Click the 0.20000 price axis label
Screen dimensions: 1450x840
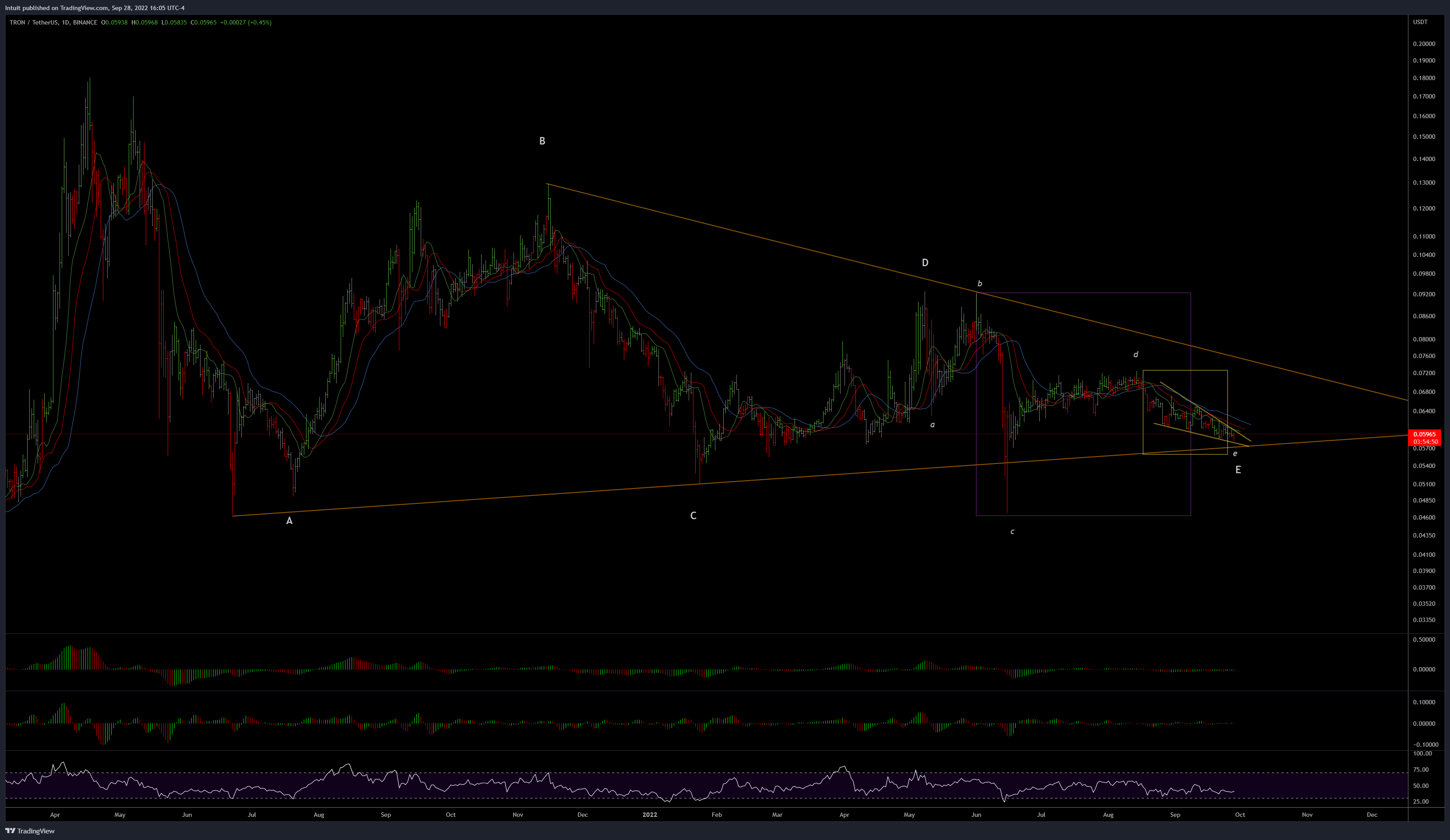pos(1424,44)
